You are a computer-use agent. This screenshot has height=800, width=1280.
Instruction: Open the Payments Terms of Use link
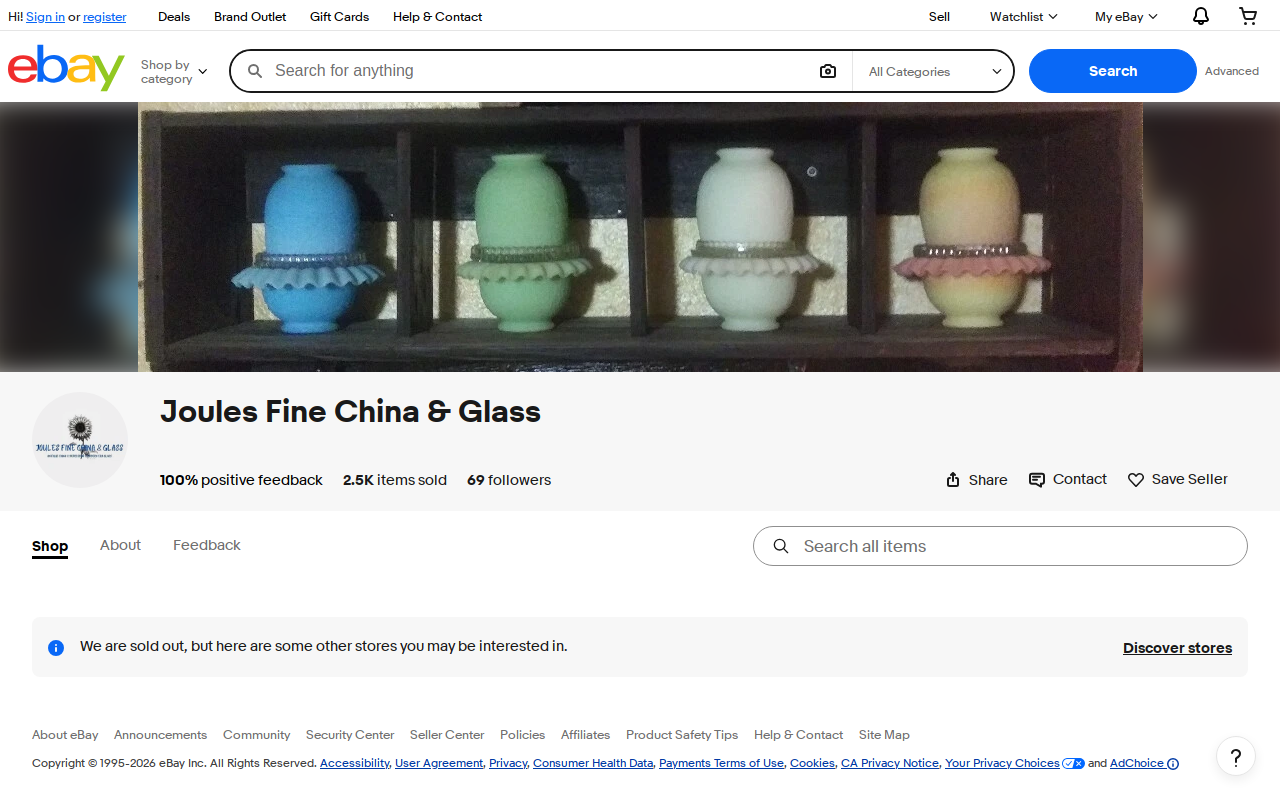721,763
